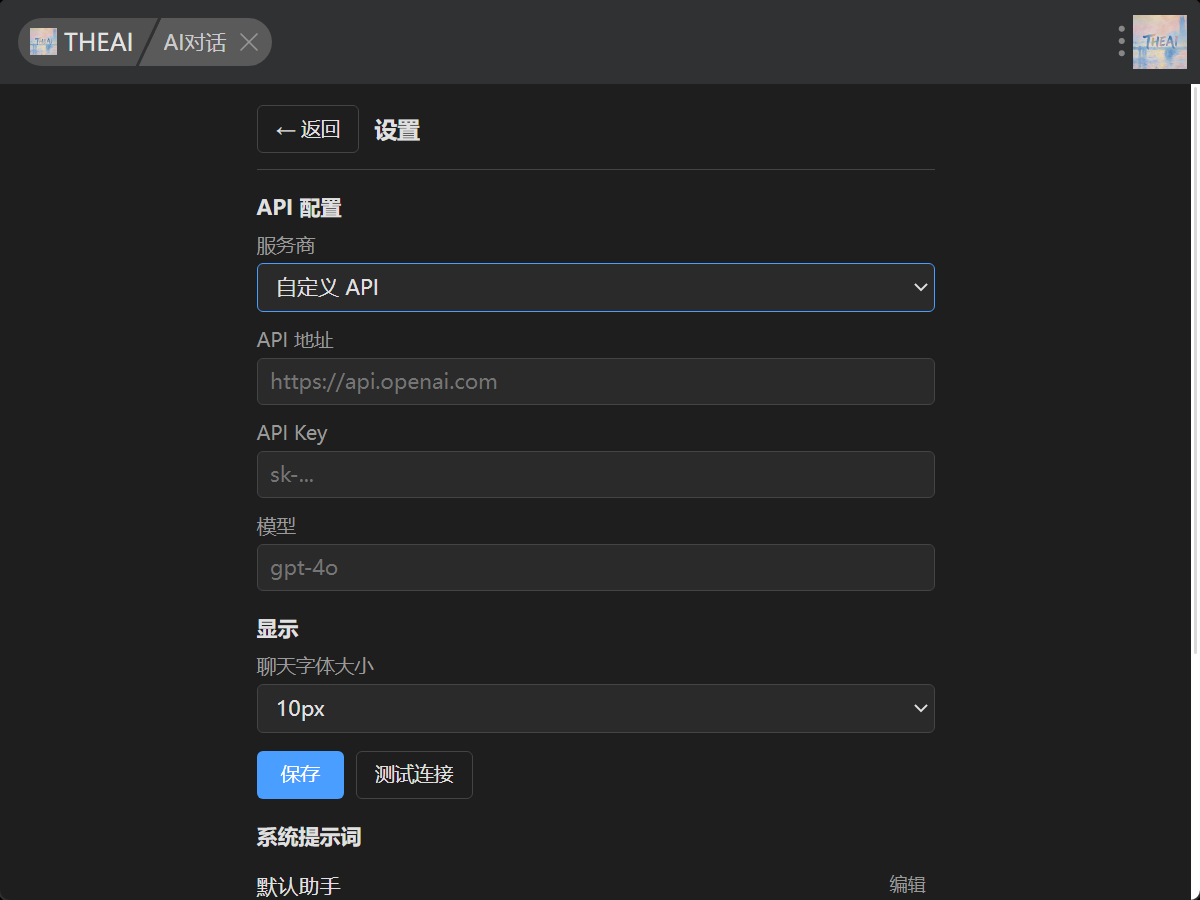Click the API Key label text
Image resolution: width=1200 pixels, height=900 pixels.
[x=292, y=433]
